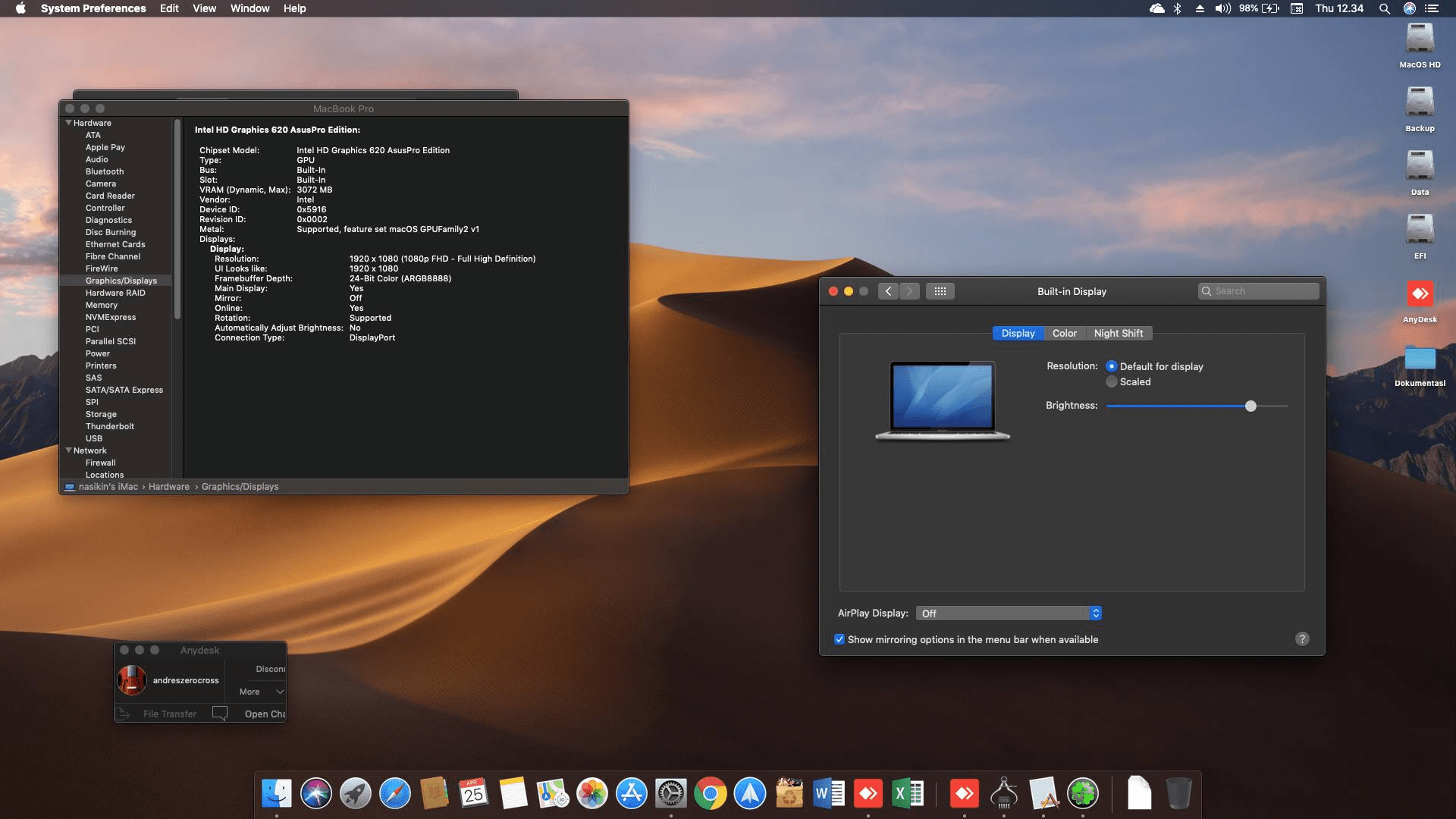Open Microsoft Word from the dock

pyautogui.click(x=829, y=794)
